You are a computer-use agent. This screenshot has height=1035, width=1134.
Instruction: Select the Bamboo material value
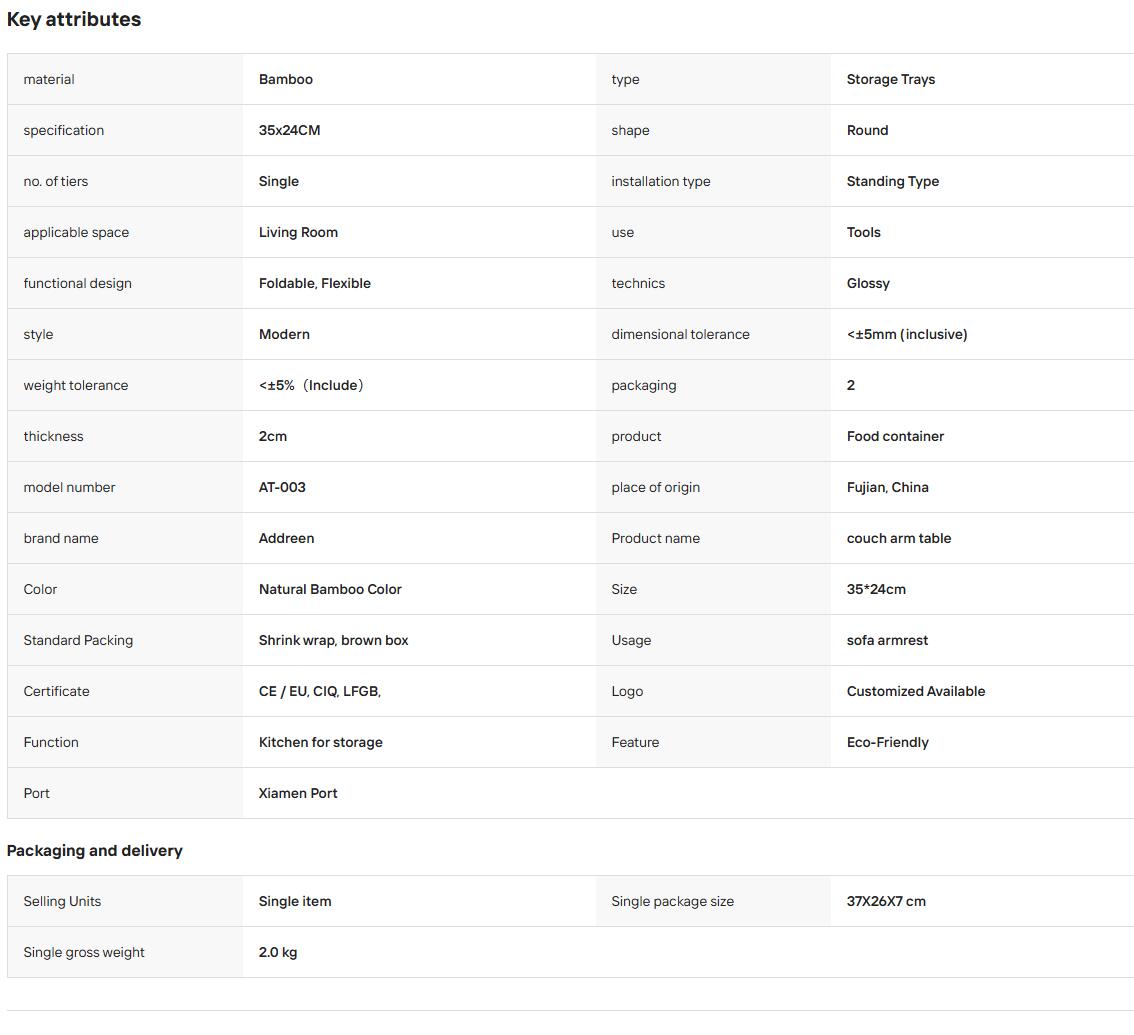[286, 80]
